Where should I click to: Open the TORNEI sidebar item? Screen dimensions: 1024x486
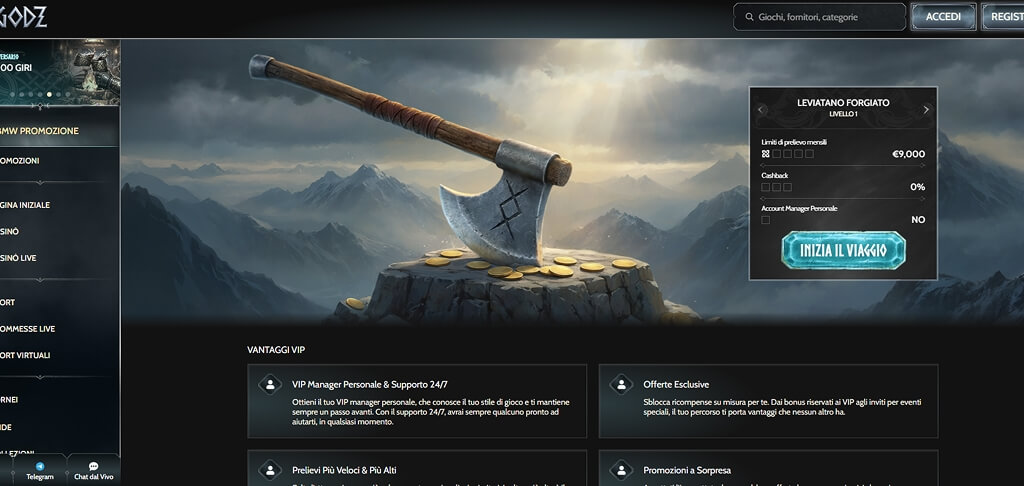[x=9, y=400]
